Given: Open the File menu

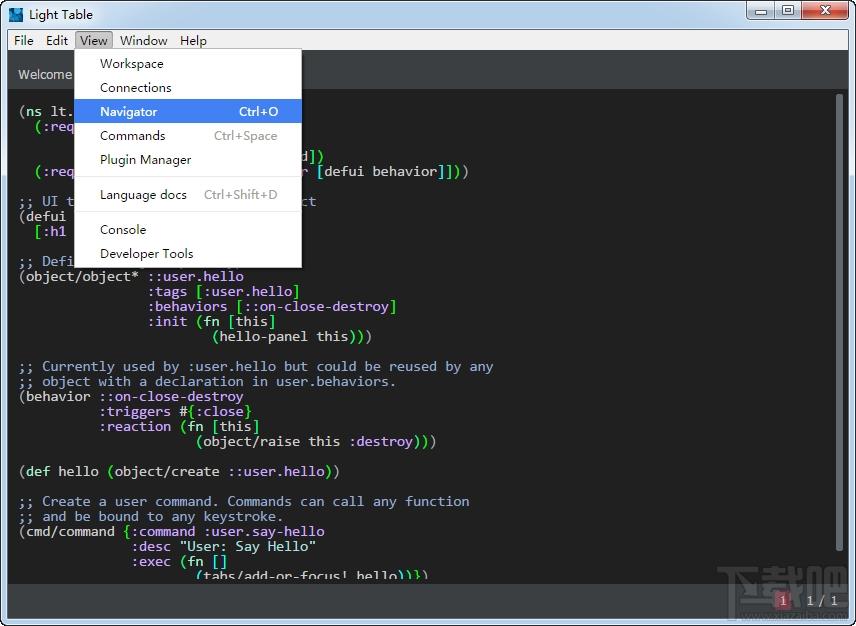Looking at the screenshot, I should coord(23,40).
